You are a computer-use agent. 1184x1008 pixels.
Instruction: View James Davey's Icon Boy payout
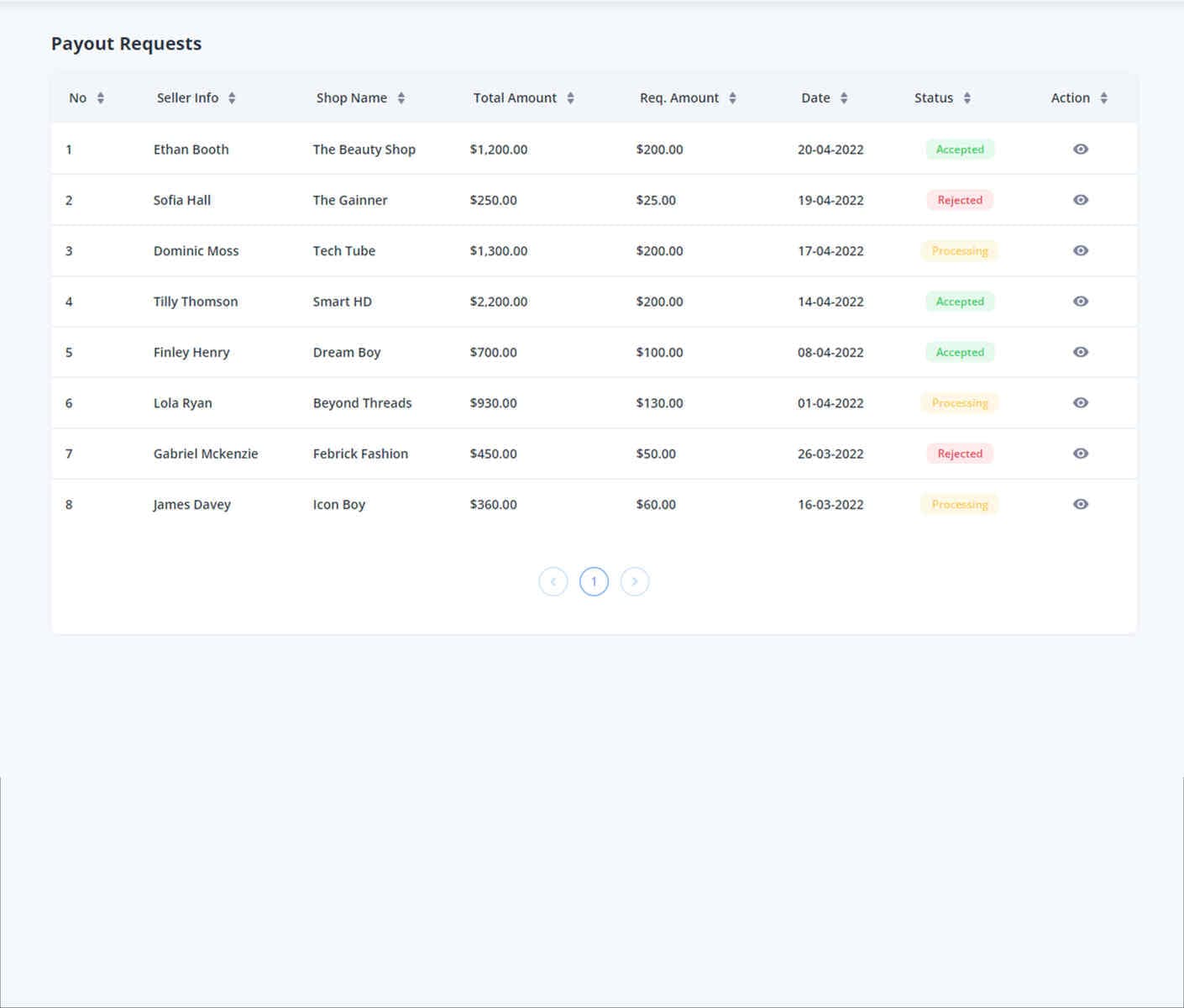[x=1081, y=504]
